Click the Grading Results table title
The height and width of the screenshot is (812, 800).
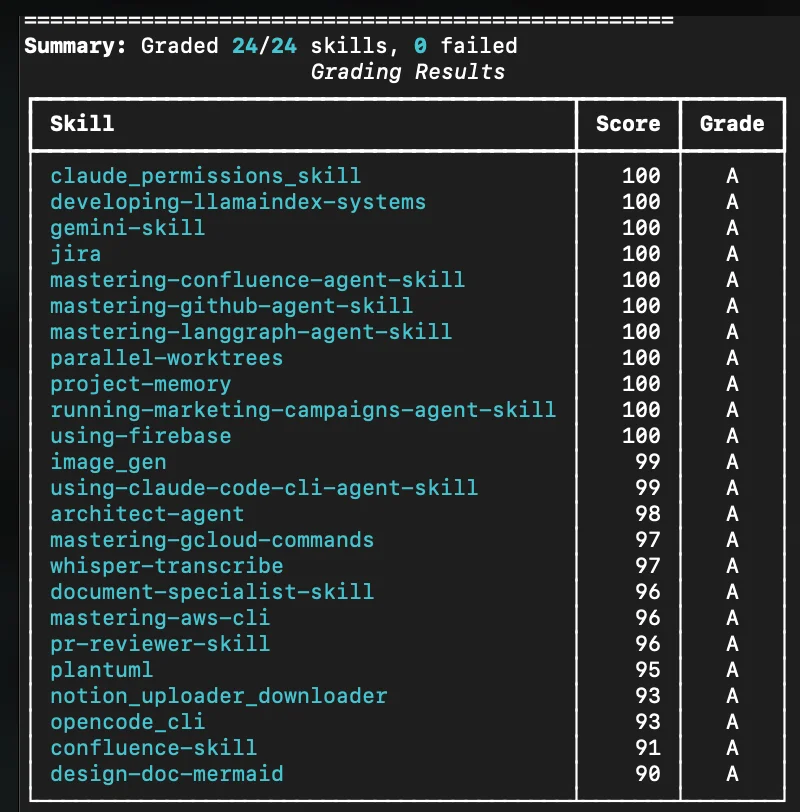pyautogui.click(x=407, y=72)
